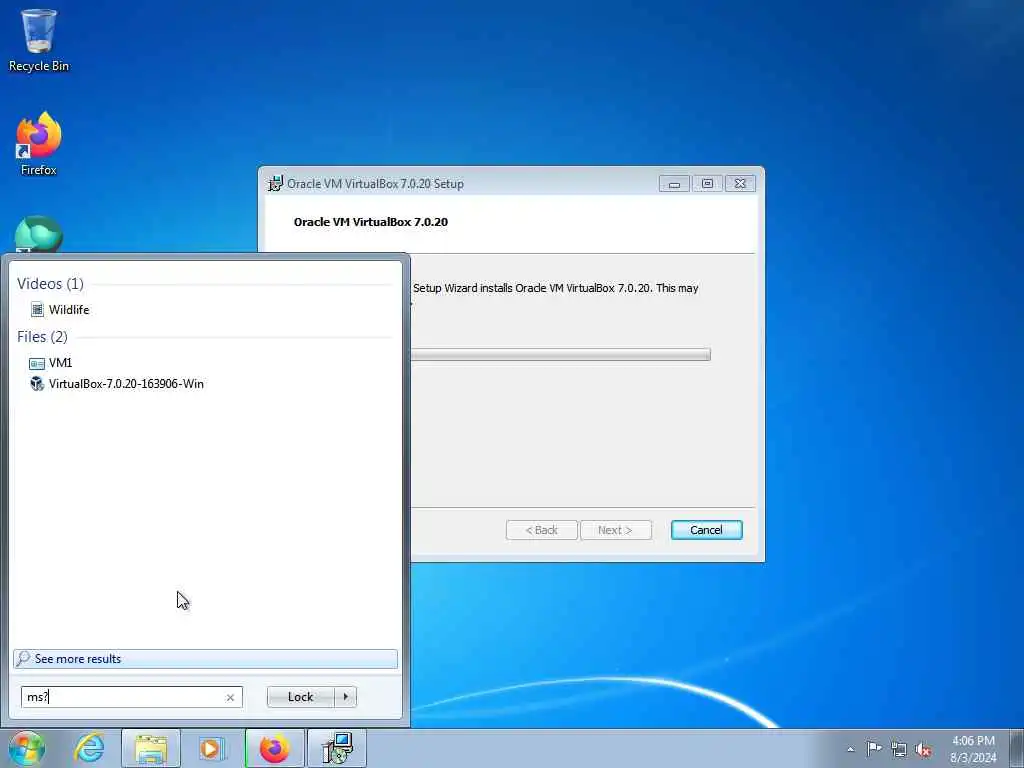
Task: Open Windows Explorer from taskbar
Action: pyautogui.click(x=151, y=748)
